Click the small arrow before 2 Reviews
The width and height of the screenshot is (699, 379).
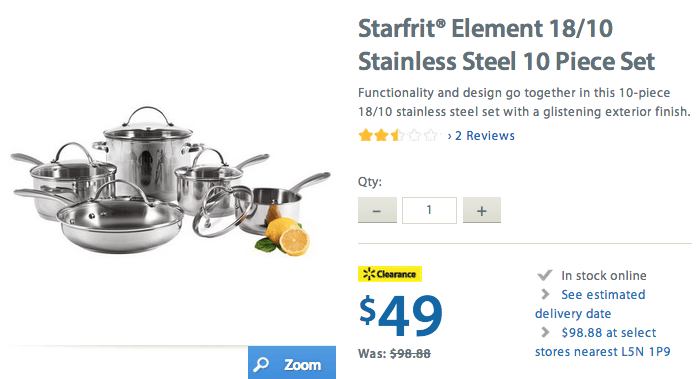(x=449, y=136)
